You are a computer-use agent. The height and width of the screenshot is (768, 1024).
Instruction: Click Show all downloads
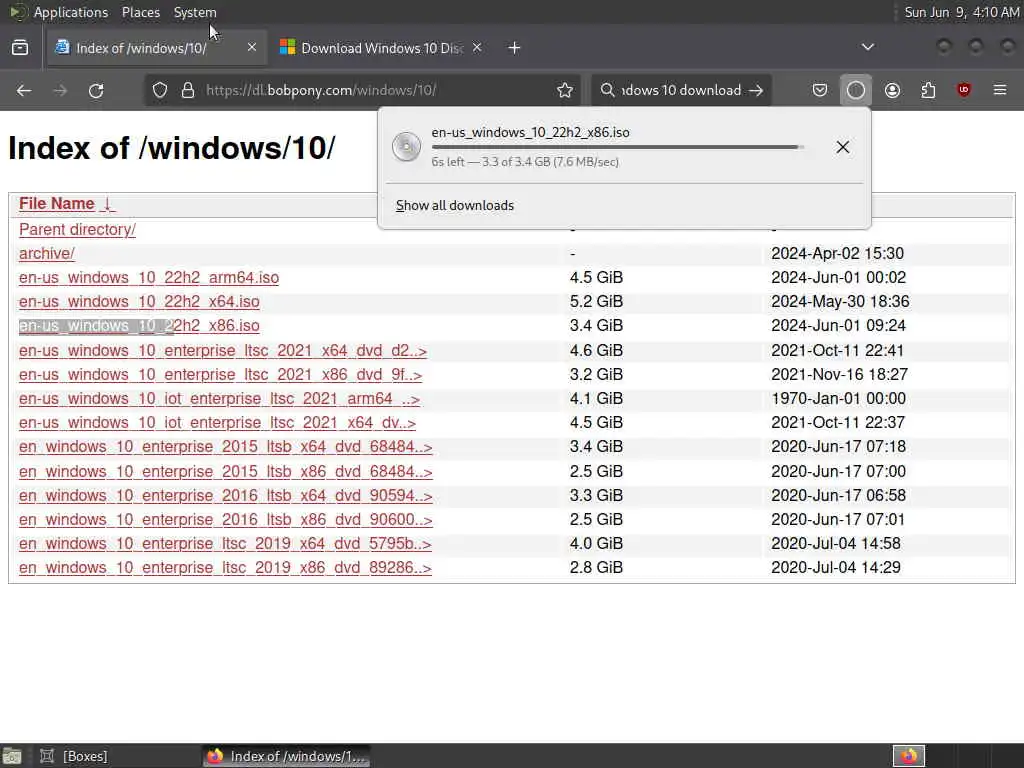(455, 206)
